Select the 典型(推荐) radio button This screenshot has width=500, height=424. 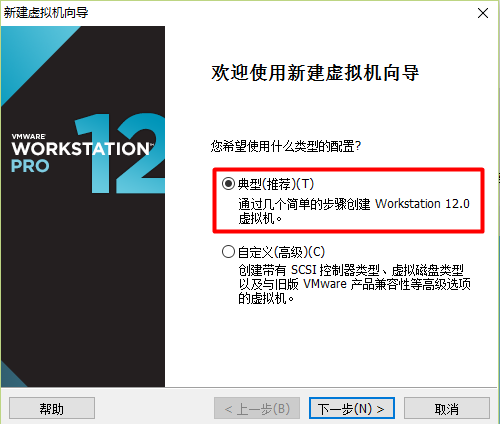coord(228,184)
